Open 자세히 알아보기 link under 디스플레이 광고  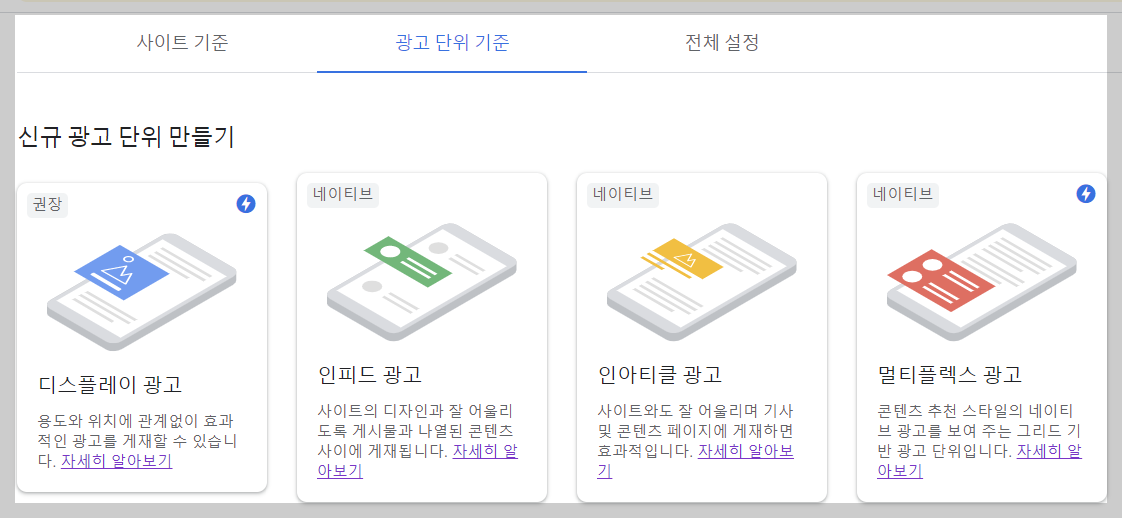coord(117,461)
